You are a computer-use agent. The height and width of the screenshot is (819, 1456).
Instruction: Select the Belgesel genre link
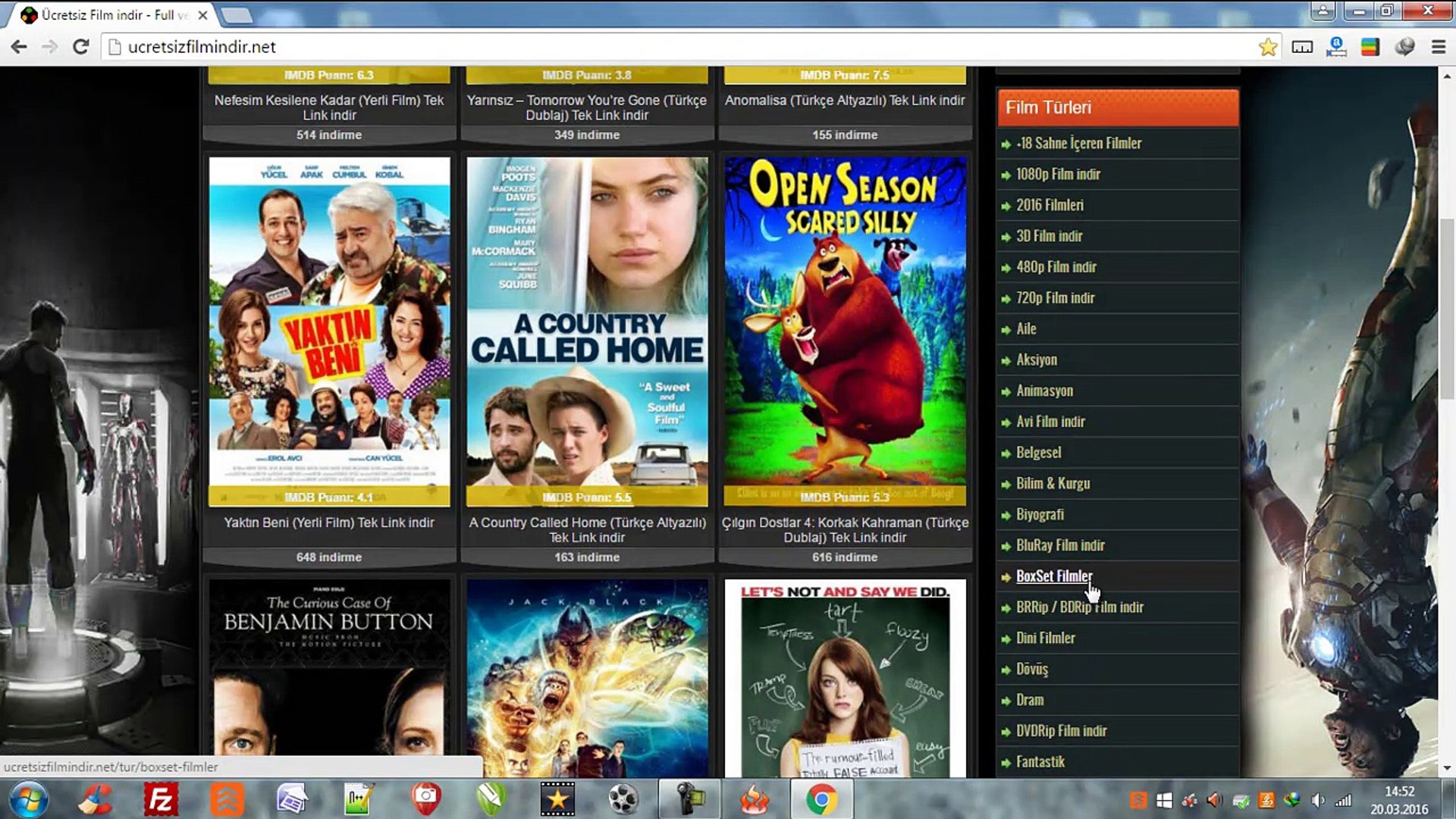click(x=1038, y=453)
